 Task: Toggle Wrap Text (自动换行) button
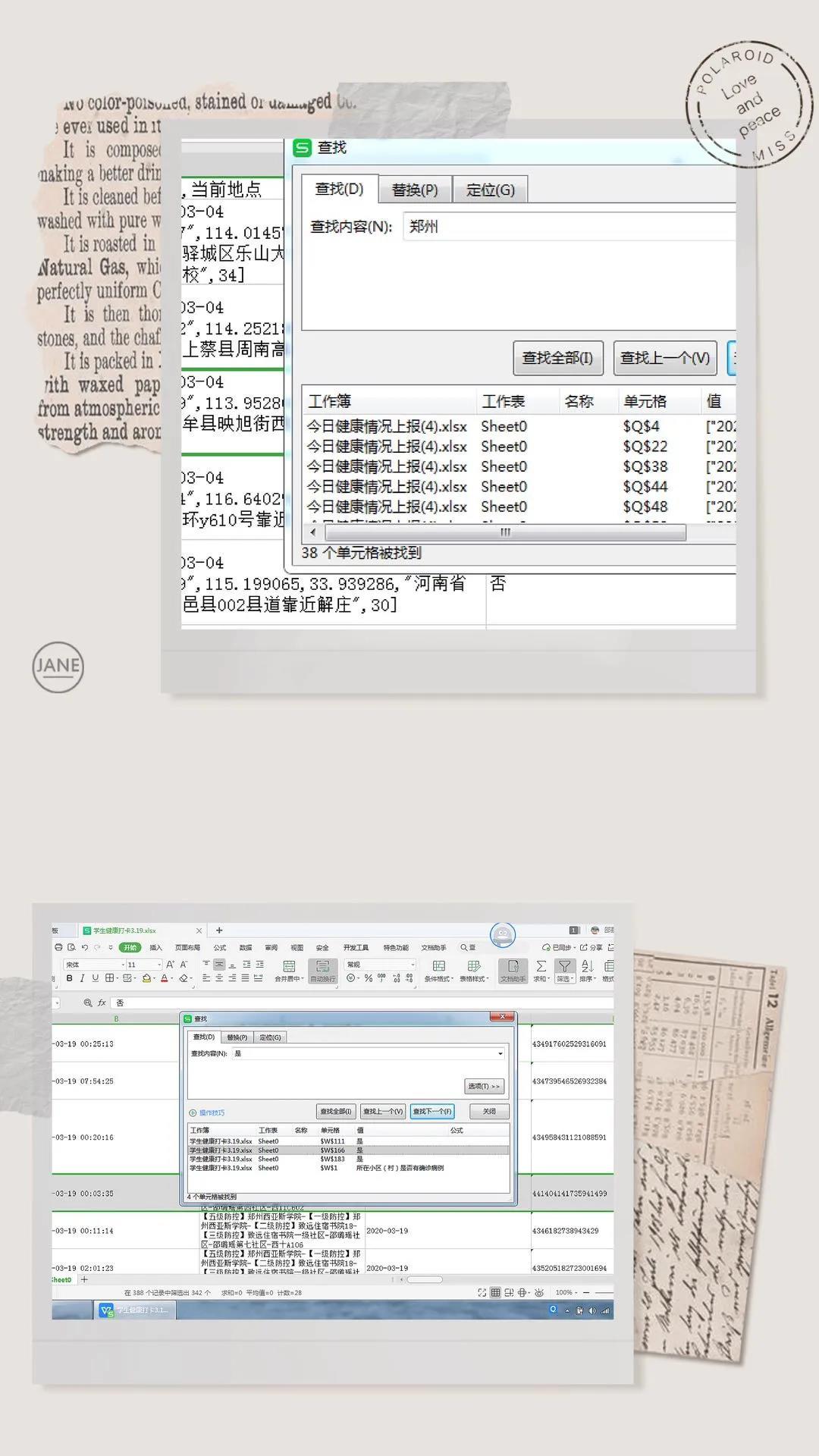pyautogui.click(x=322, y=966)
